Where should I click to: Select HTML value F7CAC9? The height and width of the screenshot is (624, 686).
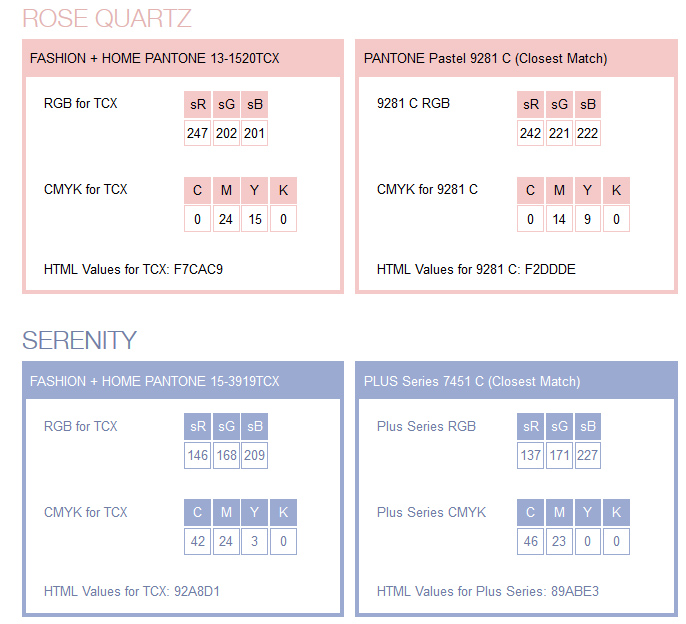198,269
